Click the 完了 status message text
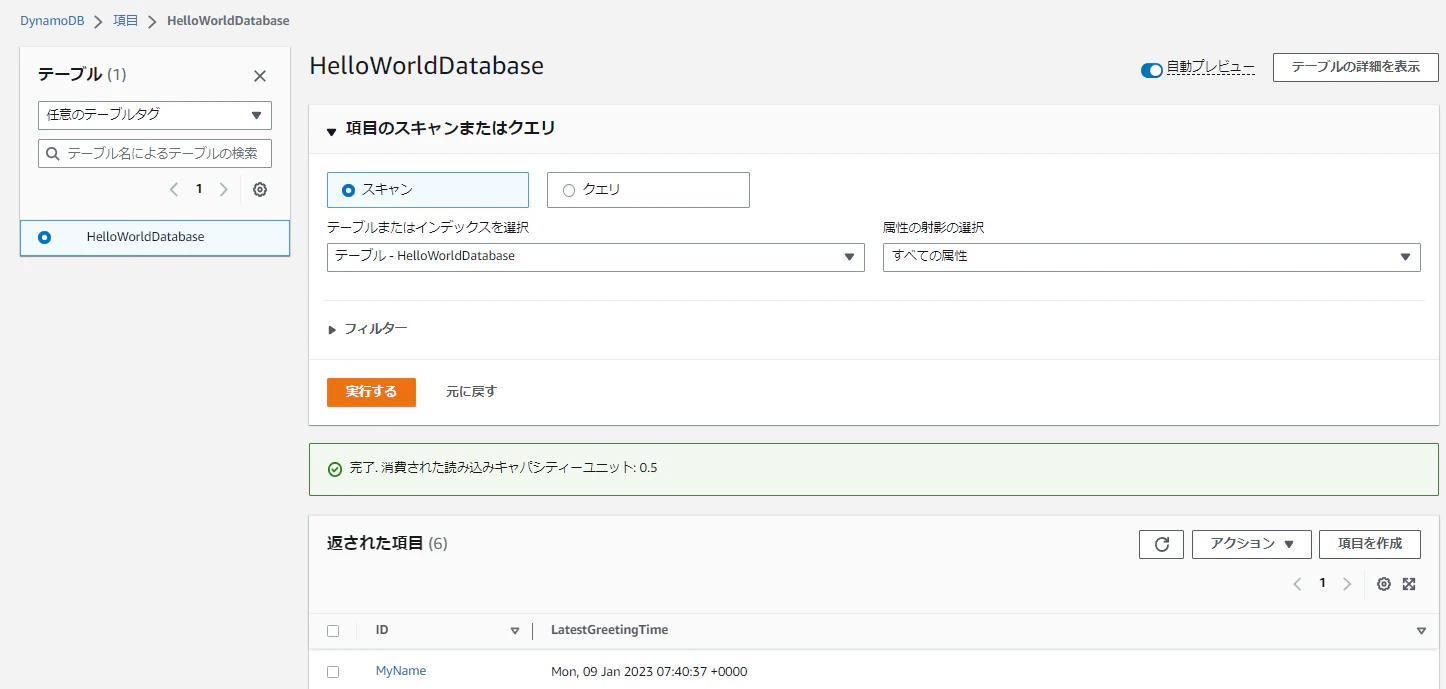This screenshot has width=1446, height=689. click(503, 468)
